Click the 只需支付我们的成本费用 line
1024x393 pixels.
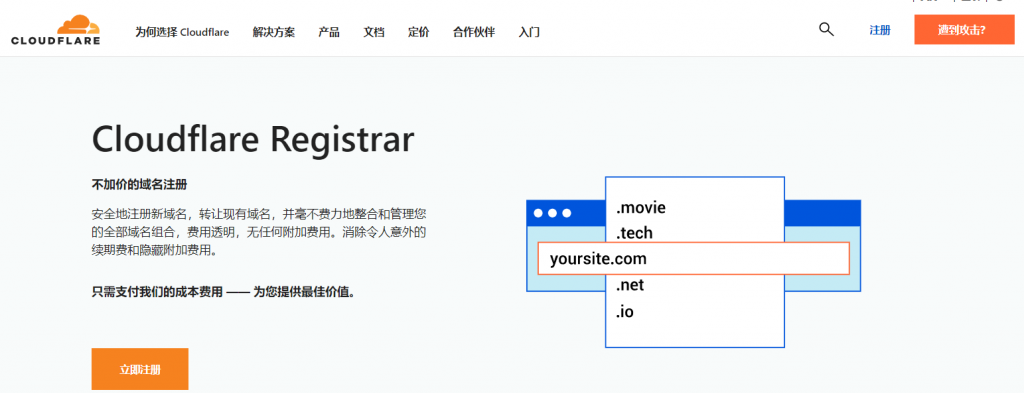(224, 292)
